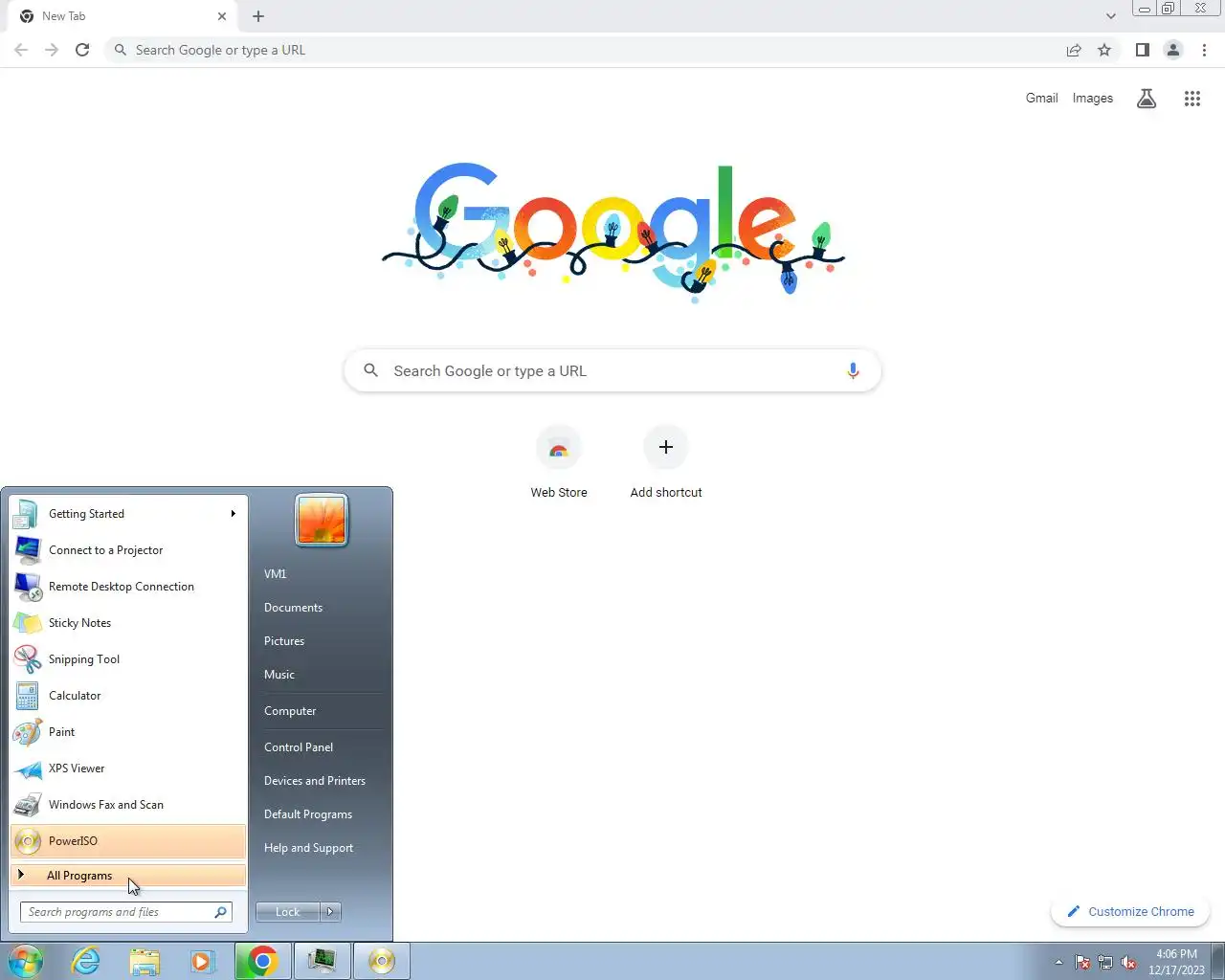Open Control Panel

(x=321, y=747)
